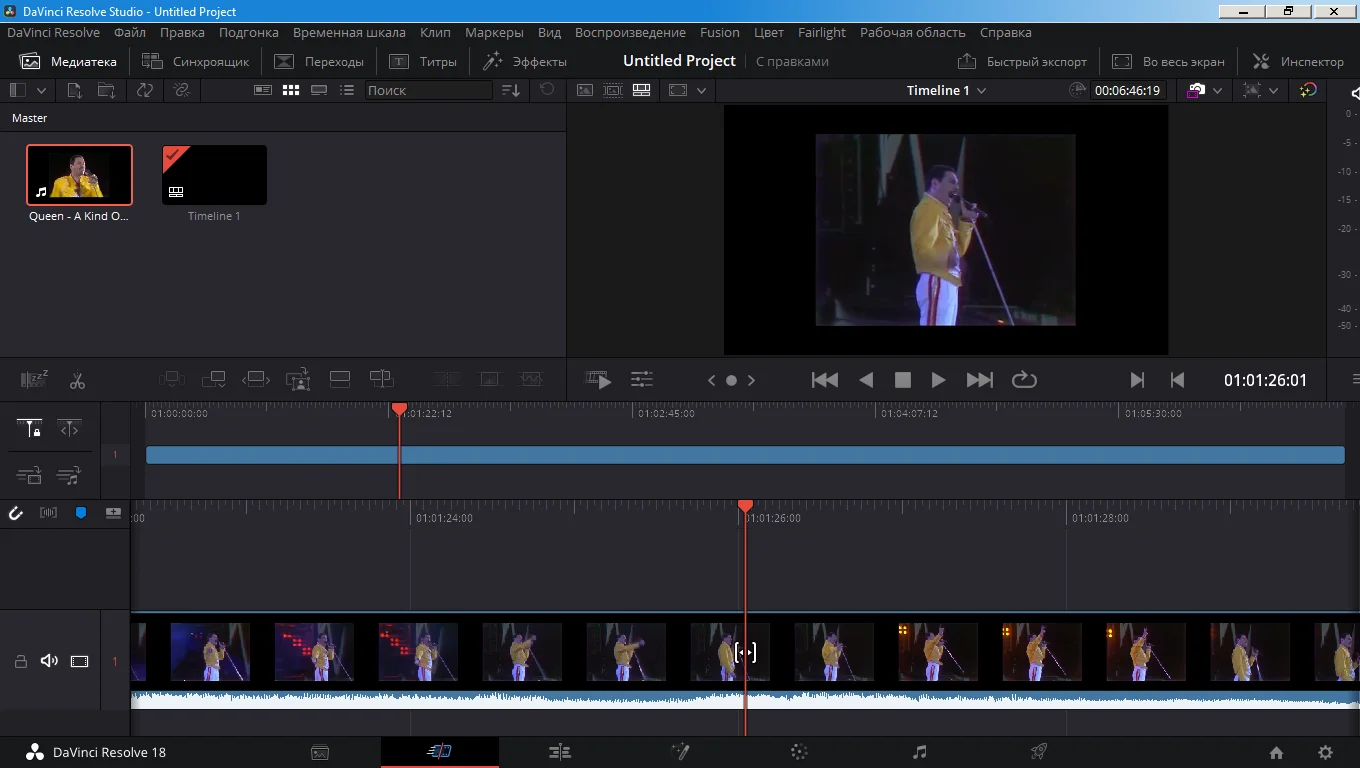This screenshot has height=768, width=1360.
Task: Toggle loop playback
Action: coord(1024,380)
